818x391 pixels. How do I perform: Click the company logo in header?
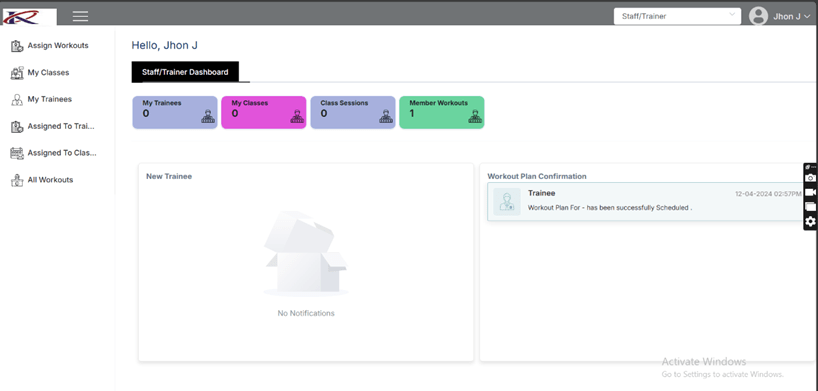click(x=30, y=17)
